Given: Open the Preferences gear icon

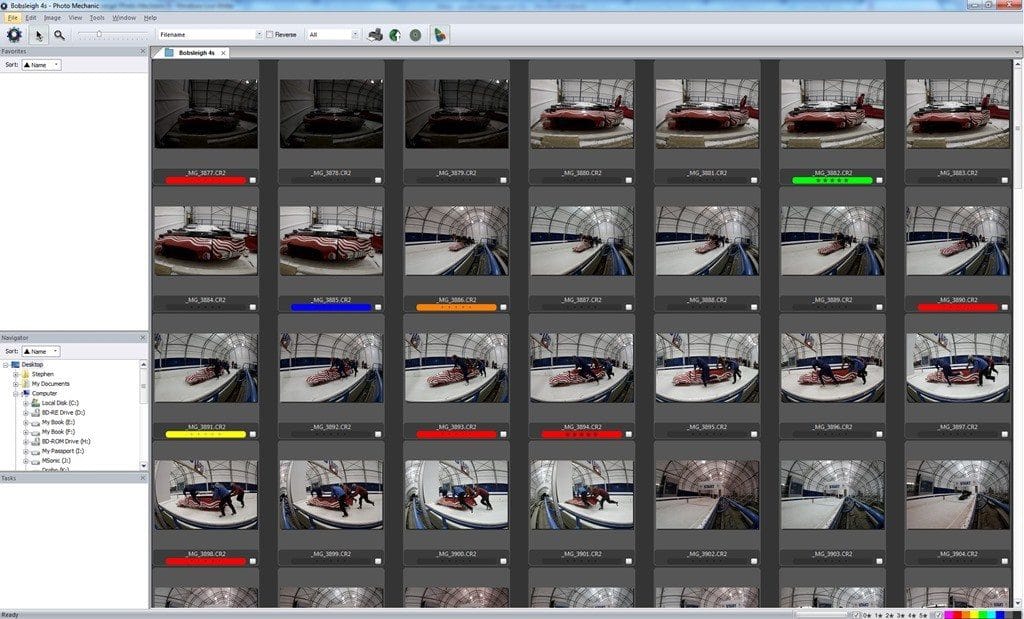Looking at the screenshot, I should (14, 34).
